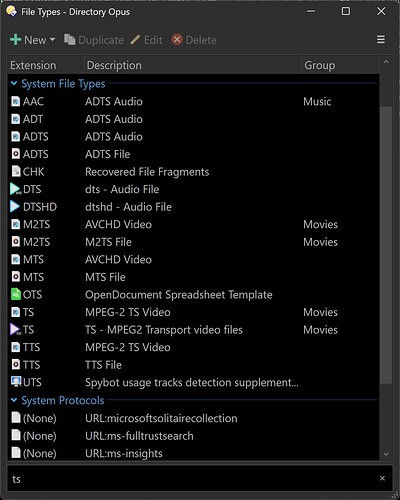
Task: Select 'Recovered File Fragments' description
Action: pos(147,172)
